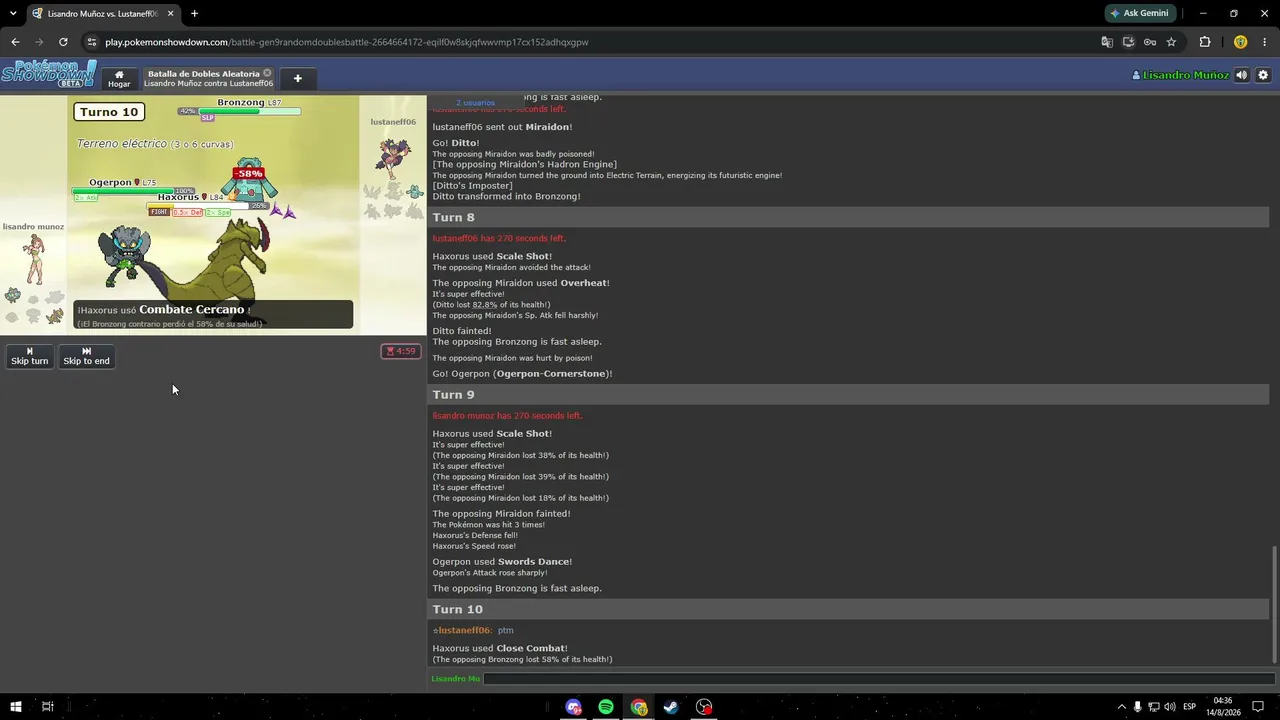
Task: Close the Lisandro Muñoz vs. Lustaneff06 browser tab
Action: click(x=170, y=13)
